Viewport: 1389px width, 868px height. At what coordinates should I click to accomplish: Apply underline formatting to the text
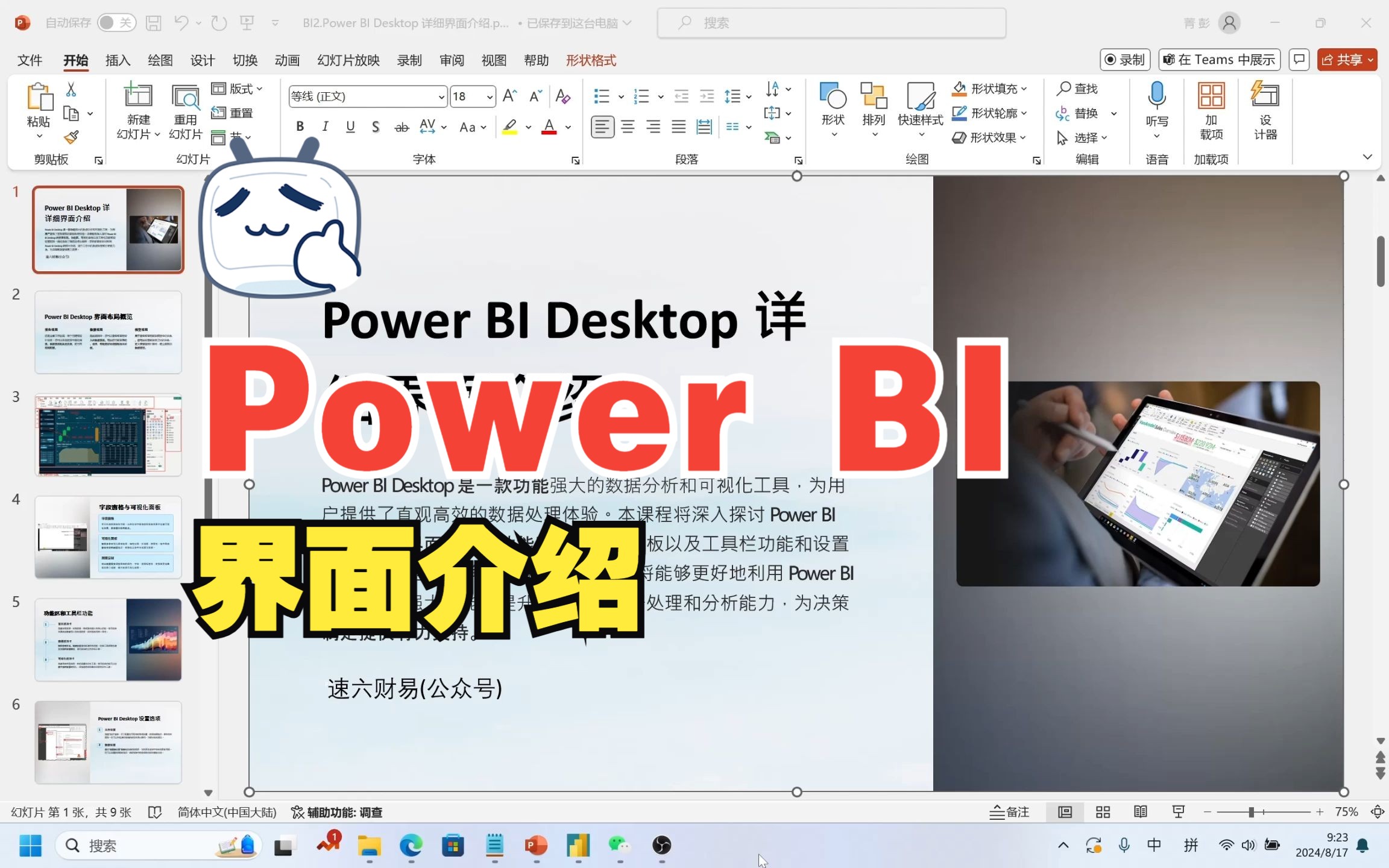pos(350,127)
